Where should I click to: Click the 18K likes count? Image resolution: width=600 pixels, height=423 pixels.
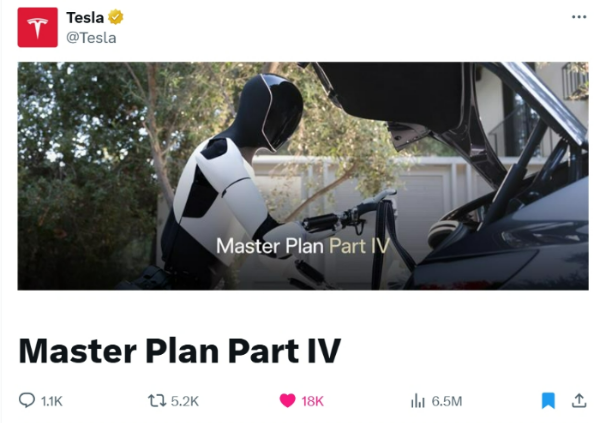[x=313, y=401]
